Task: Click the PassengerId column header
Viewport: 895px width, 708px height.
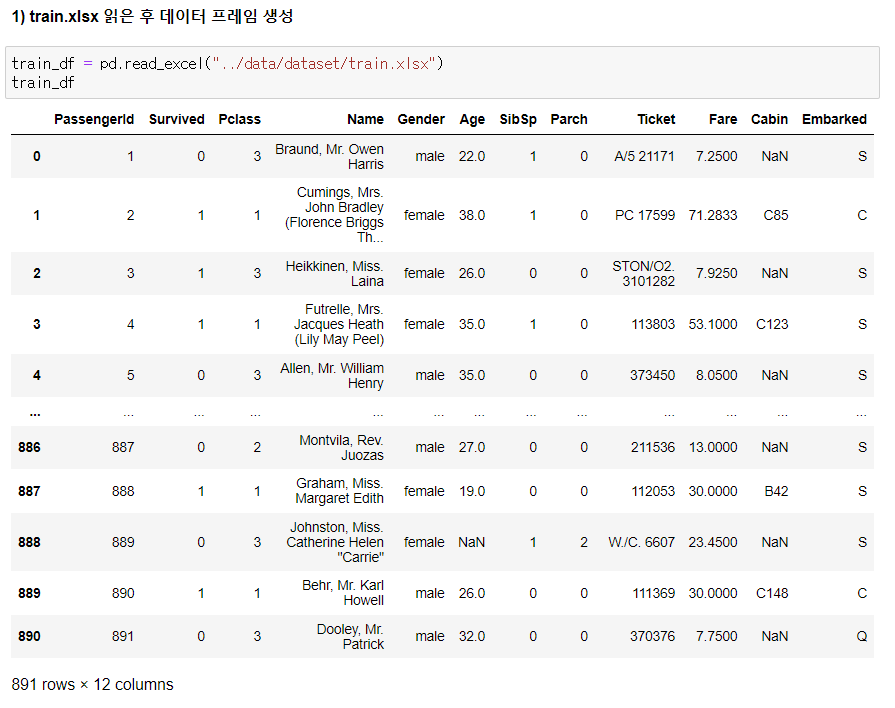Action: click(x=94, y=119)
